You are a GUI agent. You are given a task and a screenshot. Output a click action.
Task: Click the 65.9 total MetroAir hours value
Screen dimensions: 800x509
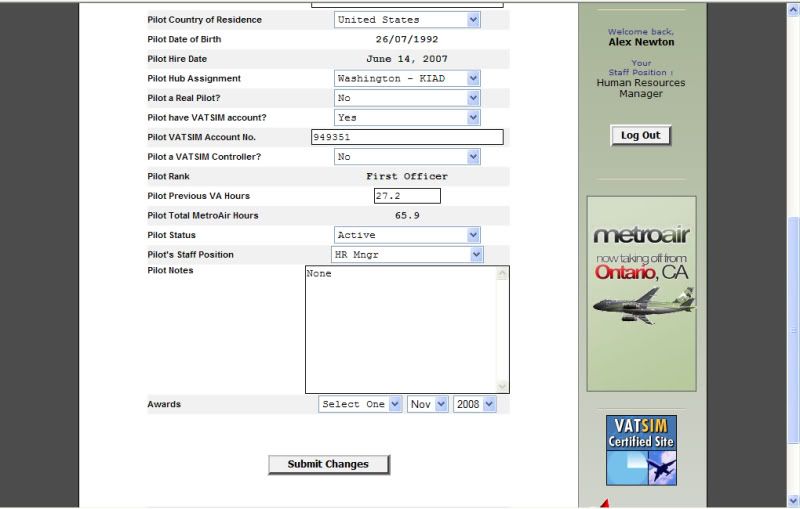click(407, 216)
